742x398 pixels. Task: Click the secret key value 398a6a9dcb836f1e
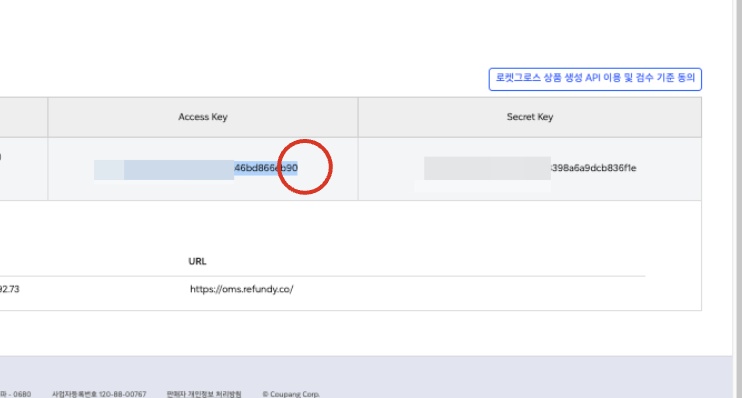[x=594, y=168]
